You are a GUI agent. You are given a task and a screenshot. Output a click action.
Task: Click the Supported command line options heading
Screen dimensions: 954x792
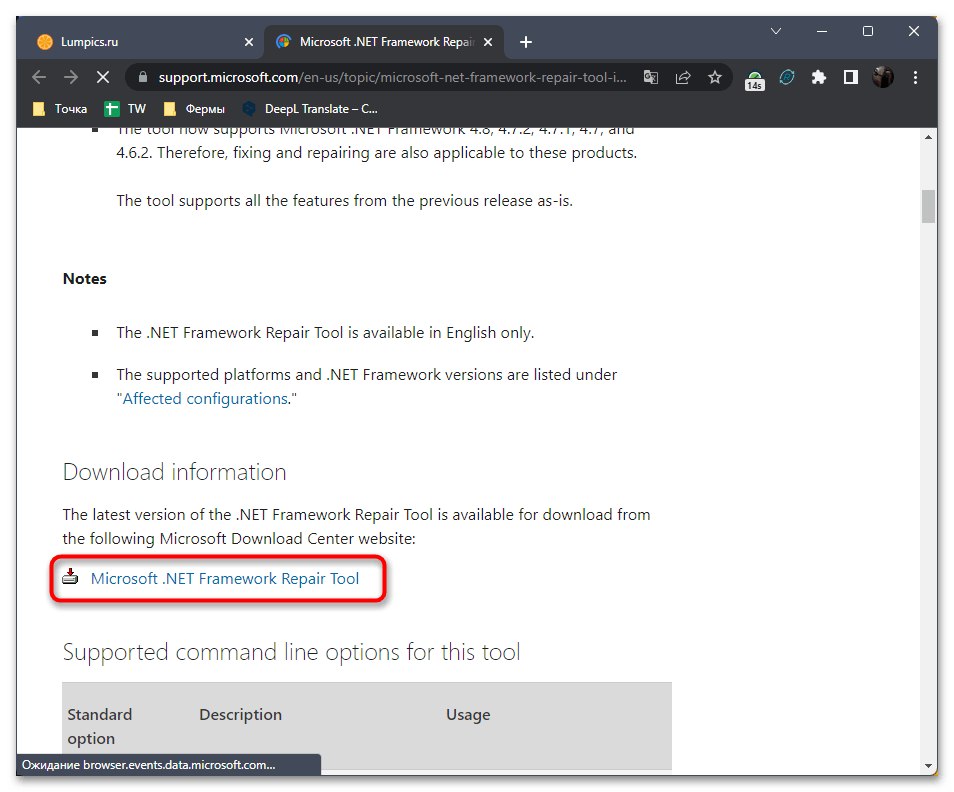click(291, 652)
